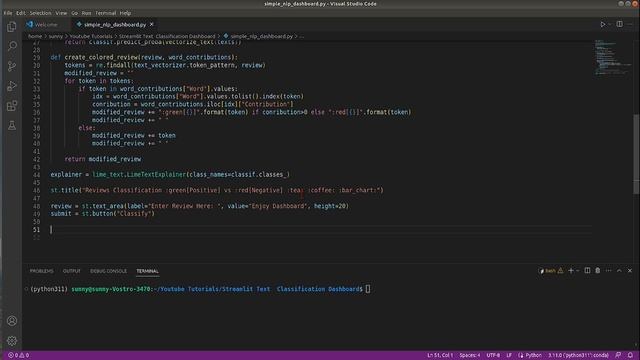This screenshot has width=640, height=360.
Task: Change end of line sequence LF
Action: tap(509, 355)
